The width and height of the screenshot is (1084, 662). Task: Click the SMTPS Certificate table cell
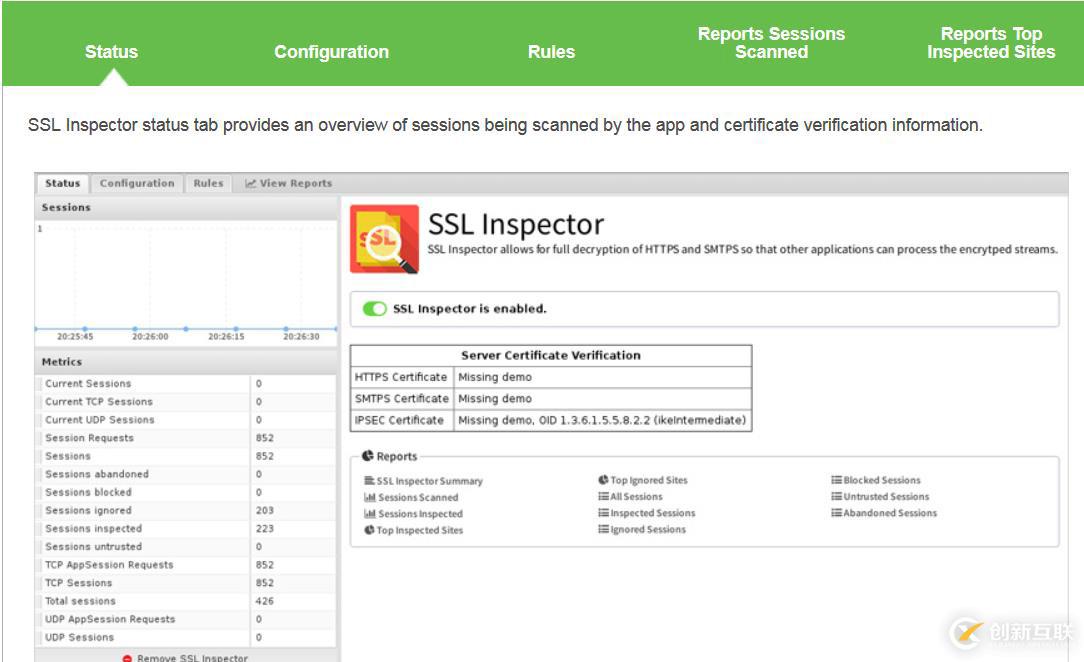point(402,399)
